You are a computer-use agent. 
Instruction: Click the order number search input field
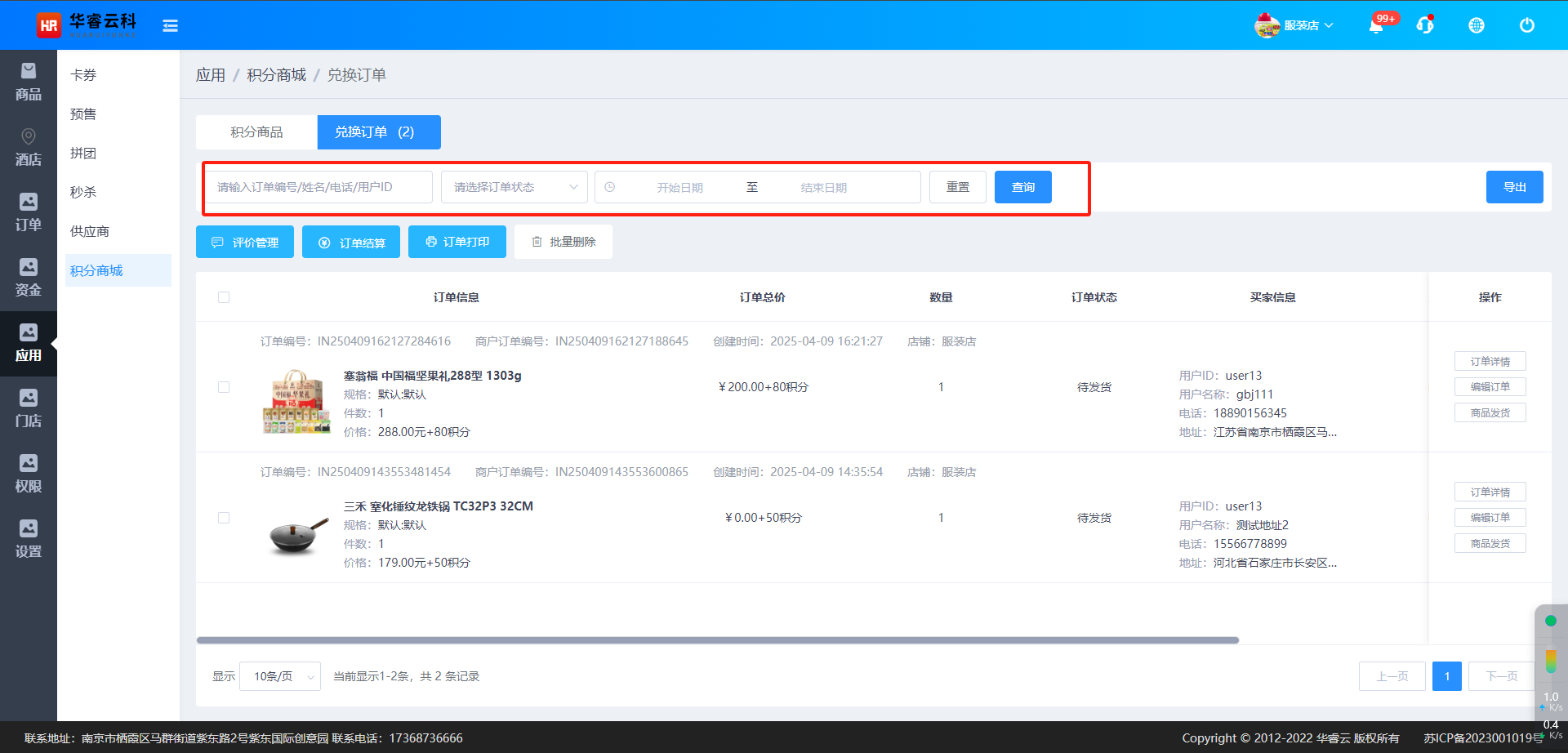pyautogui.click(x=318, y=187)
